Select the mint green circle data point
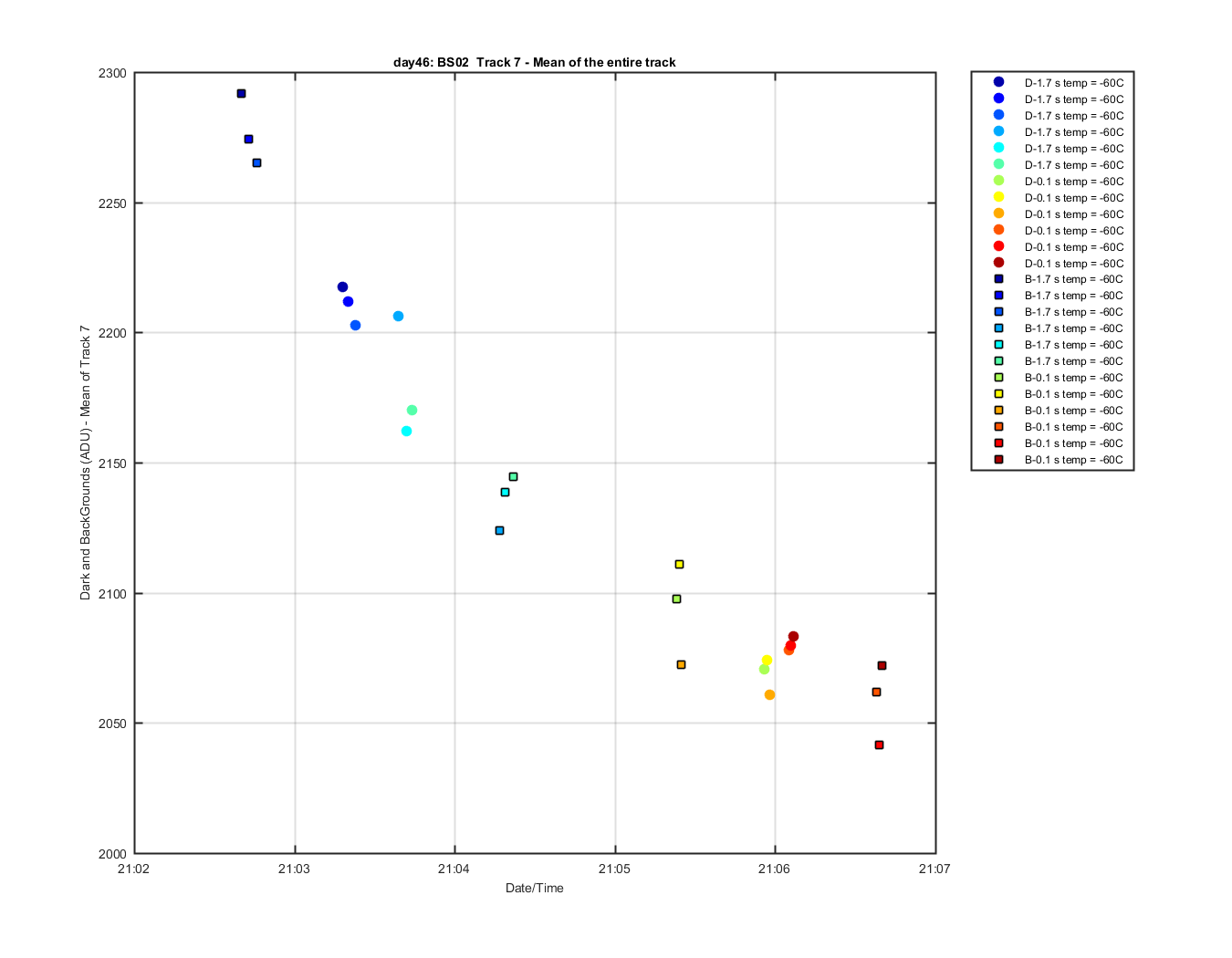The height and width of the screenshot is (958, 1232). click(x=412, y=410)
